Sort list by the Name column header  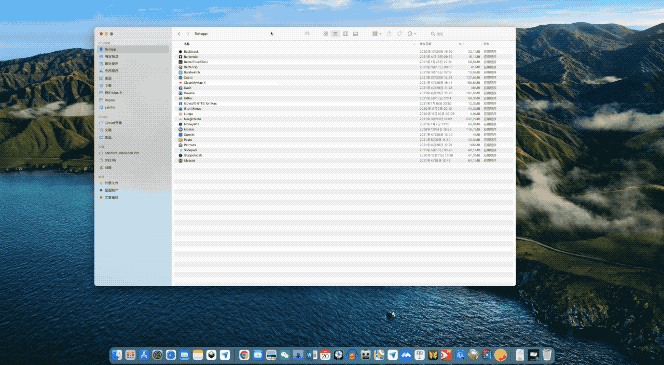point(187,44)
